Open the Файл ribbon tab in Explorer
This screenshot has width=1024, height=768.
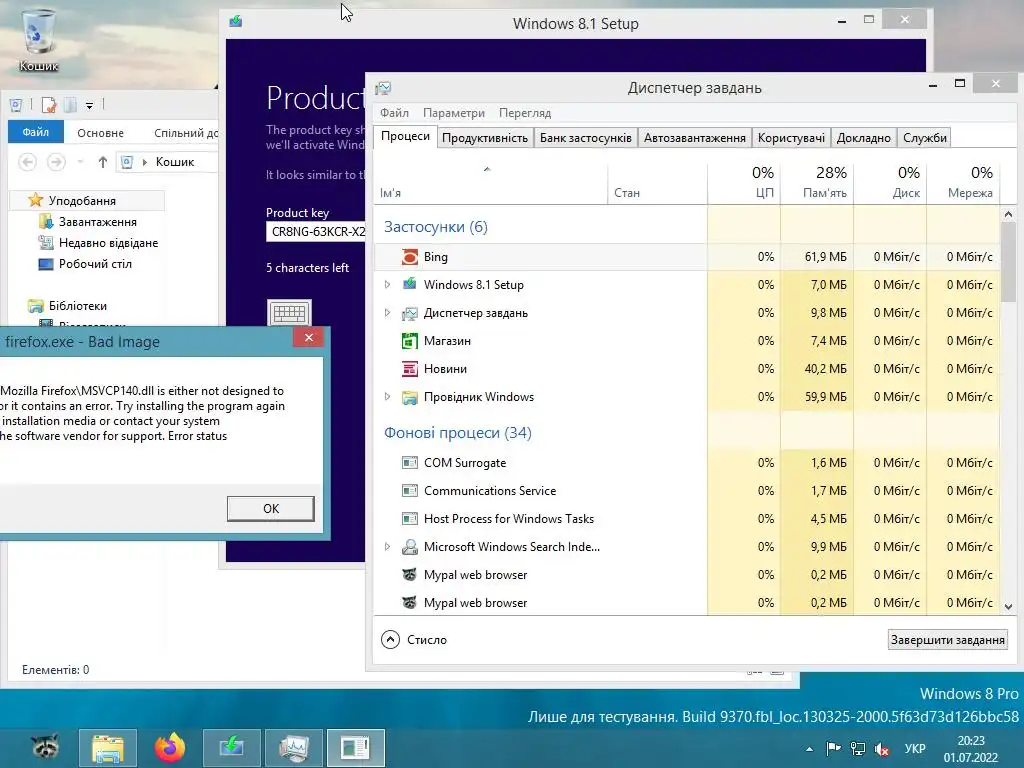tap(35, 132)
